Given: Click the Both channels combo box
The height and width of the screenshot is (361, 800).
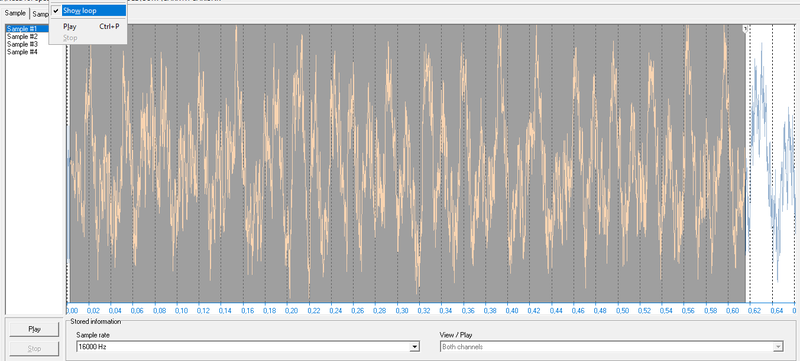Looking at the screenshot, I should (x=613, y=347).
